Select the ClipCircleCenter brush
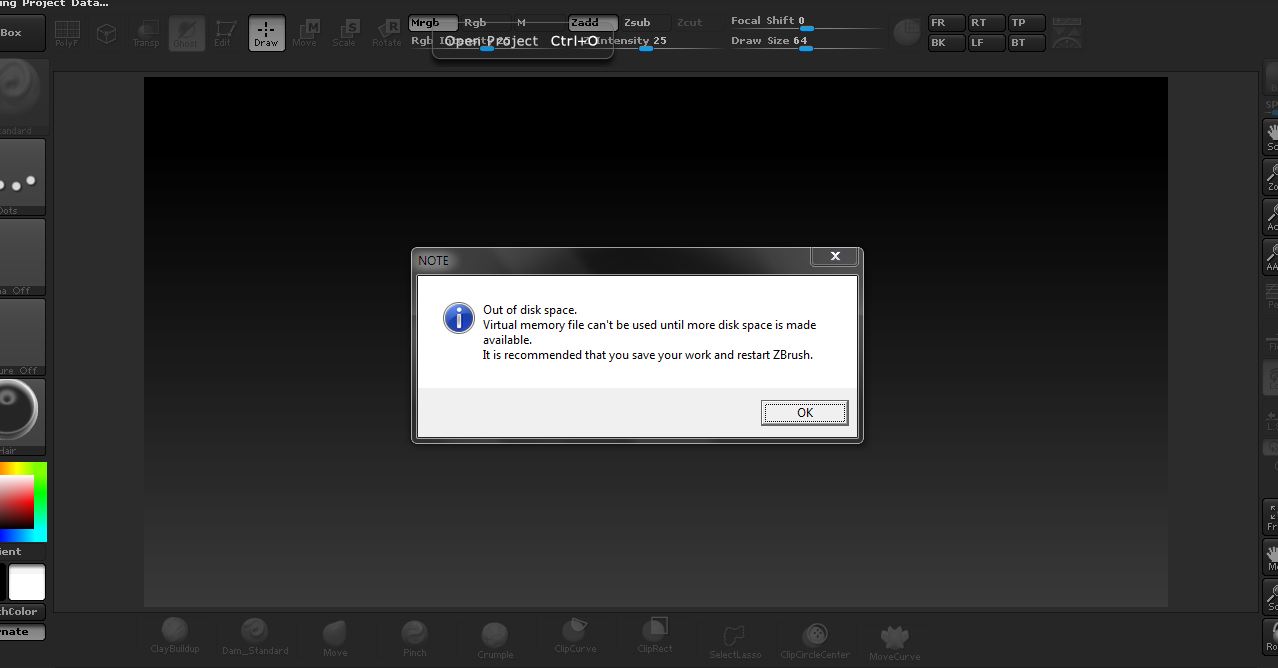The image size is (1278, 668). (815, 640)
